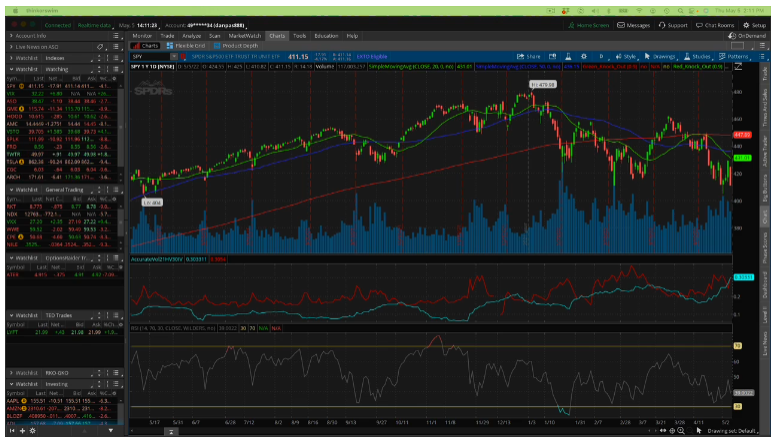The width and height of the screenshot is (780, 442).
Task: Open the Realtime data menu
Action: pyautogui.click(x=94, y=25)
